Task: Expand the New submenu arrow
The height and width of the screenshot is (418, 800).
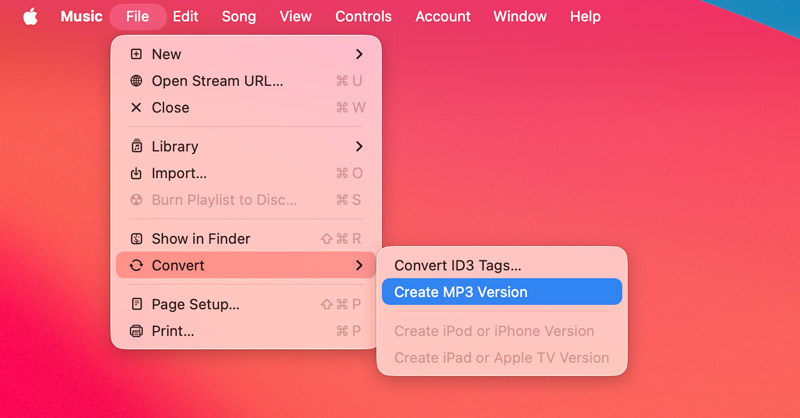Action: point(359,54)
